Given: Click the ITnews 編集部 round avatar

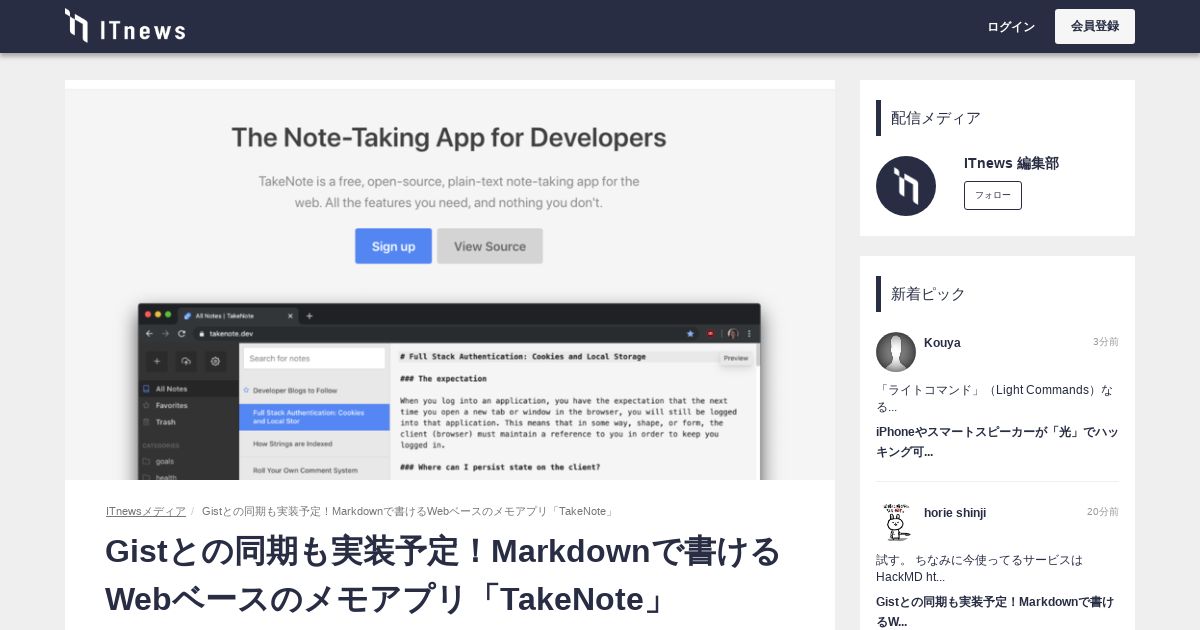Looking at the screenshot, I should [906, 186].
